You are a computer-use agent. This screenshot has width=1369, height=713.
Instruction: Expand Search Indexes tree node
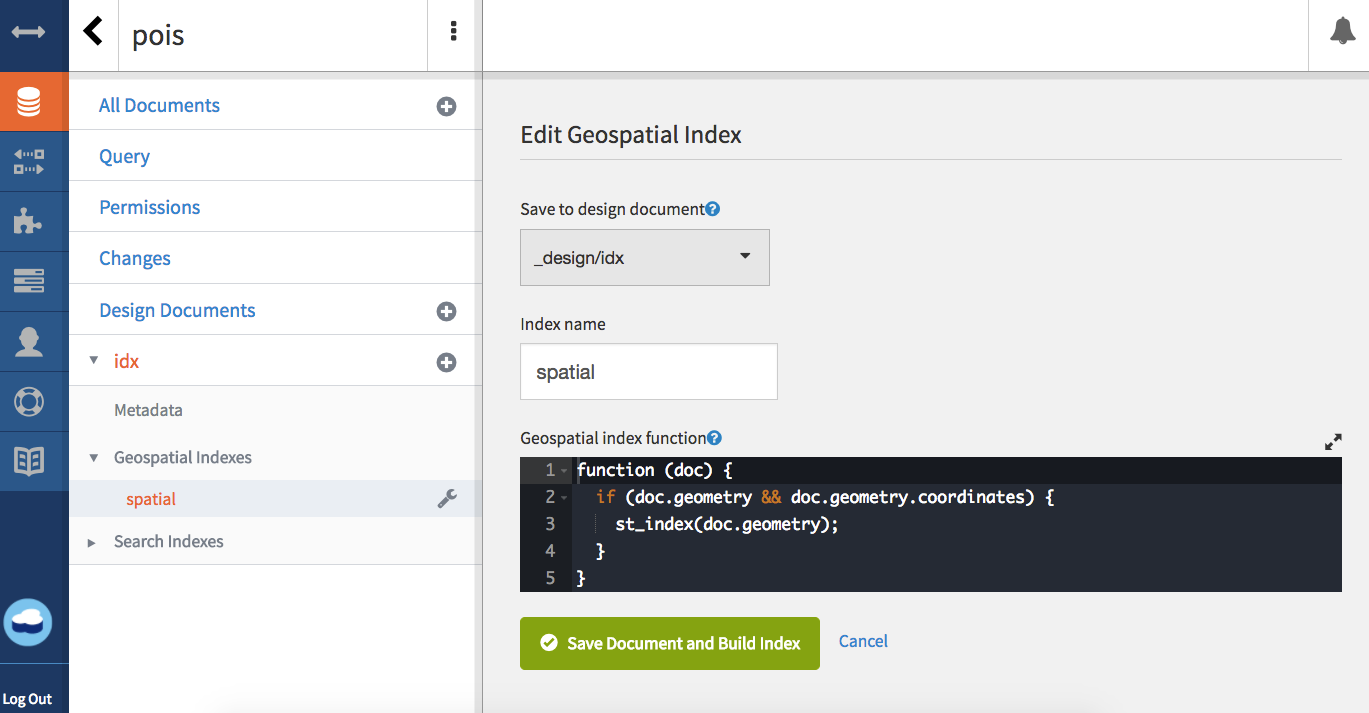click(x=92, y=542)
